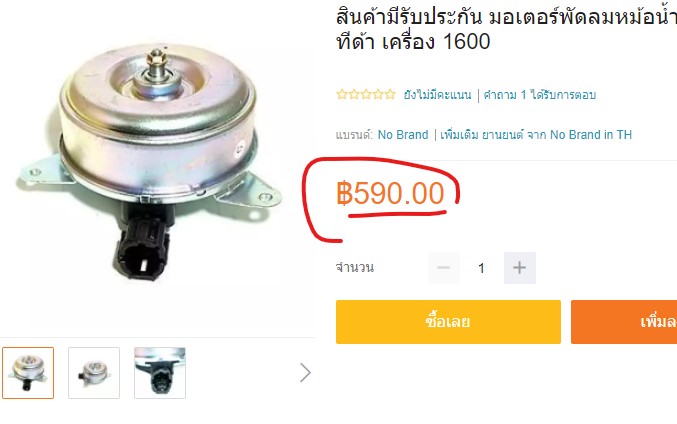Image resolution: width=677 pixels, height=424 pixels.
Task: Click the yellow ซื้อเลย buy now button
Action: pos(448,322)
